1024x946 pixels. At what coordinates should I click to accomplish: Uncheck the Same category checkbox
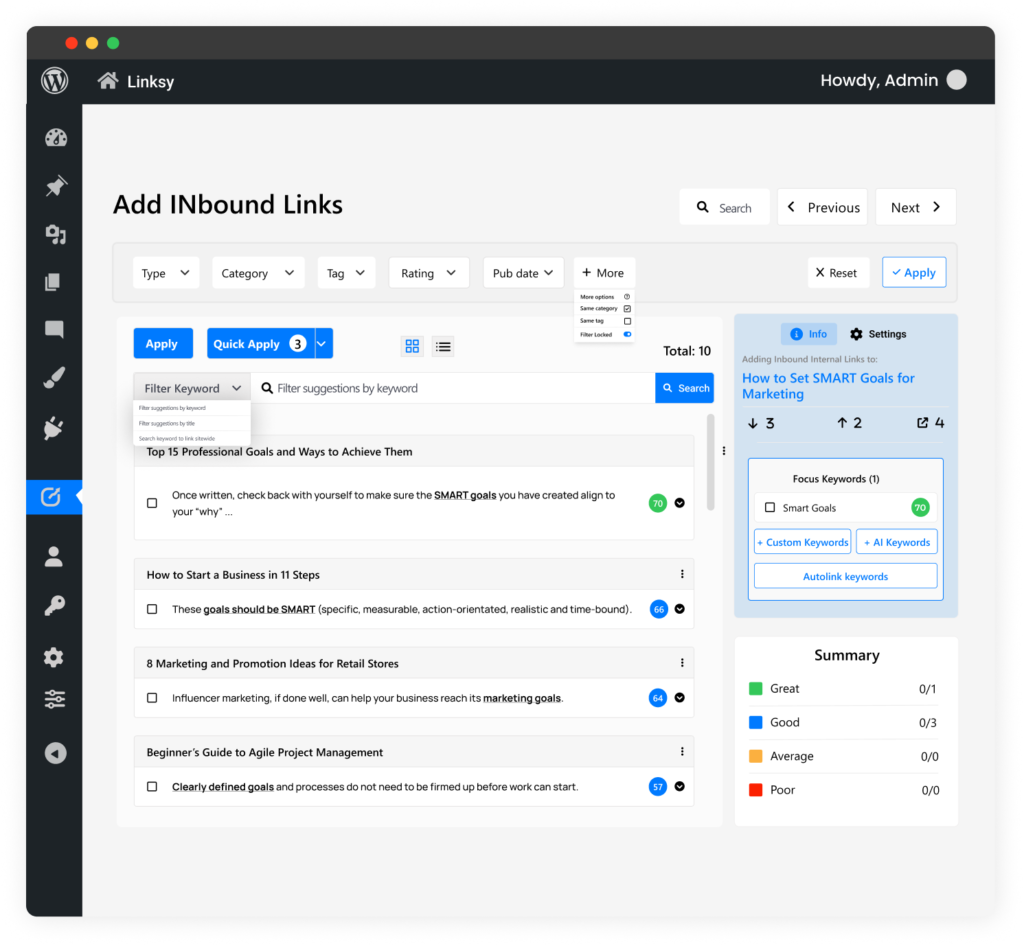pos(627,308)
